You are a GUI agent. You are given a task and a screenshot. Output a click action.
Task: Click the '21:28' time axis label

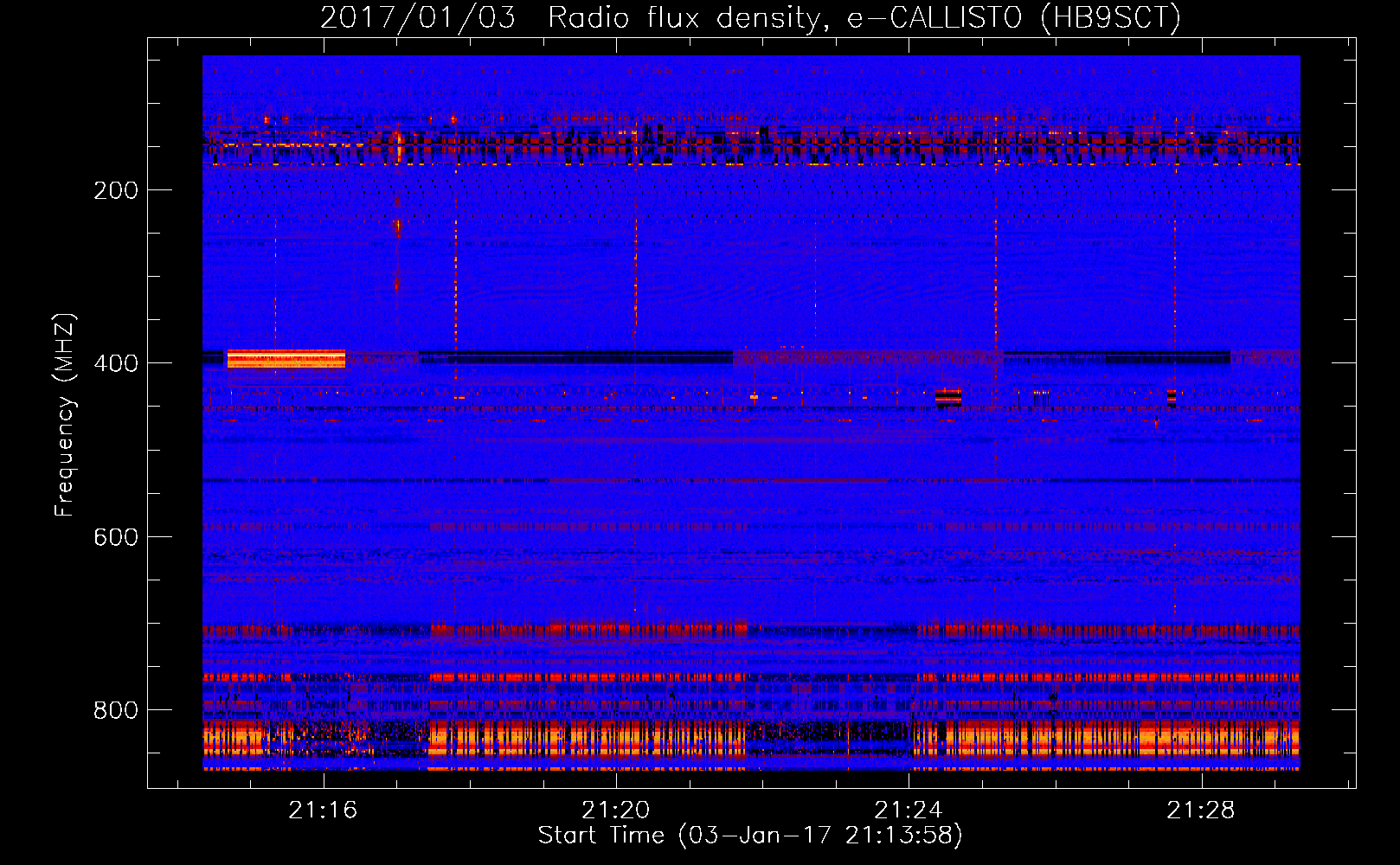click(1200, 811)
